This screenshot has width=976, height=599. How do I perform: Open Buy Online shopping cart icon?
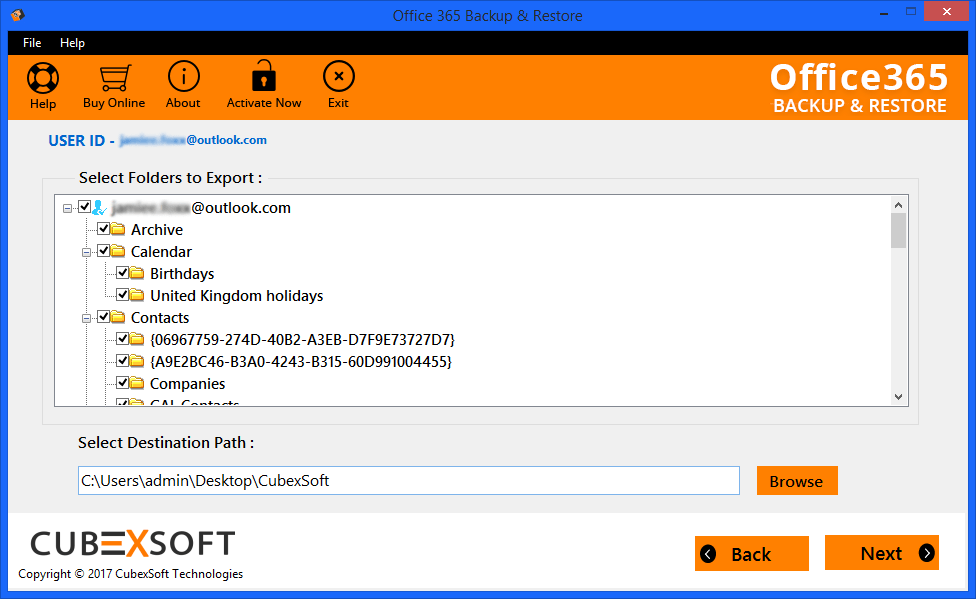tap(114, 78)
